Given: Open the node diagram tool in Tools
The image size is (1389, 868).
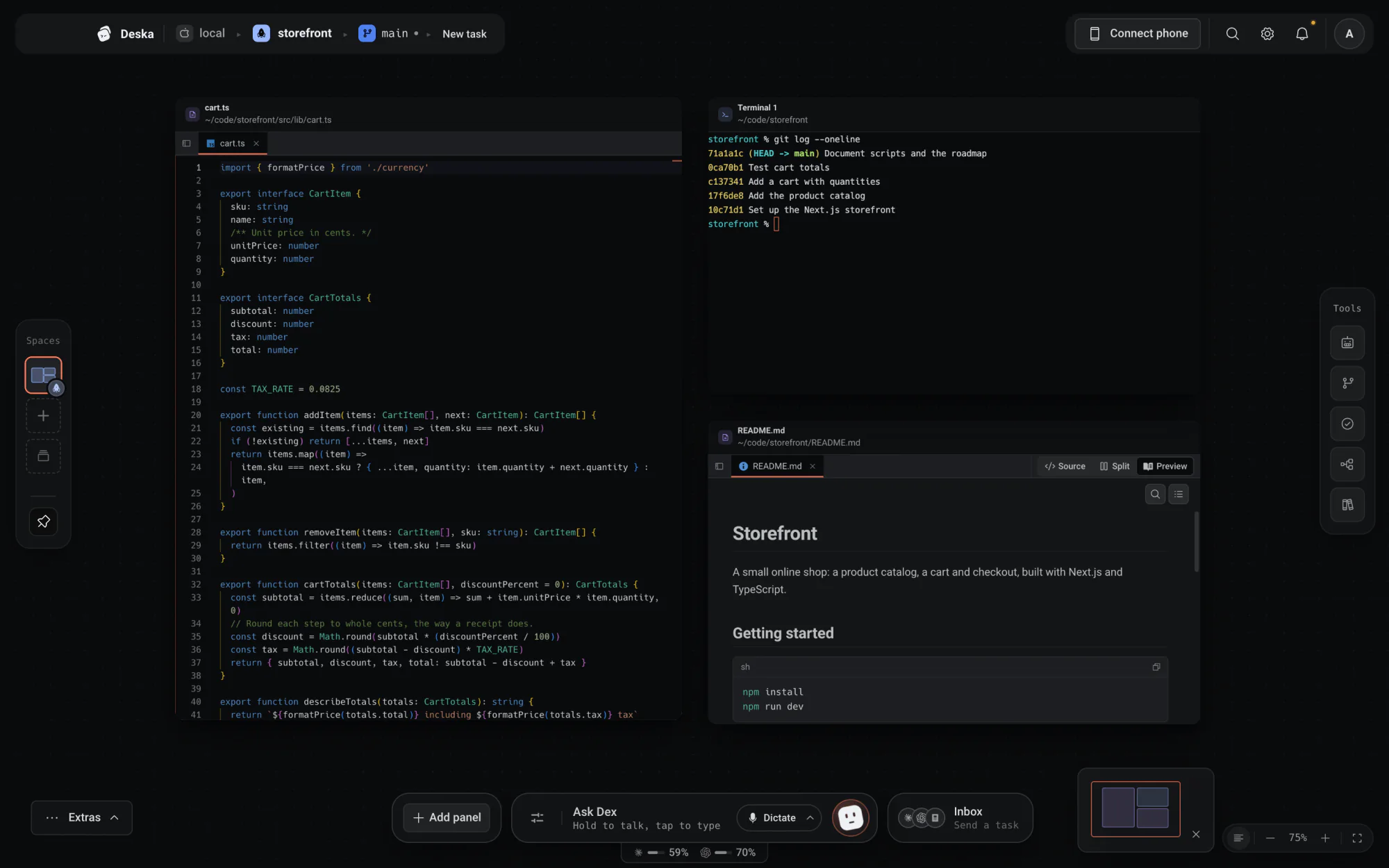Looking at the screenshot, I should pyautogui.click(x=1347, y=465).
